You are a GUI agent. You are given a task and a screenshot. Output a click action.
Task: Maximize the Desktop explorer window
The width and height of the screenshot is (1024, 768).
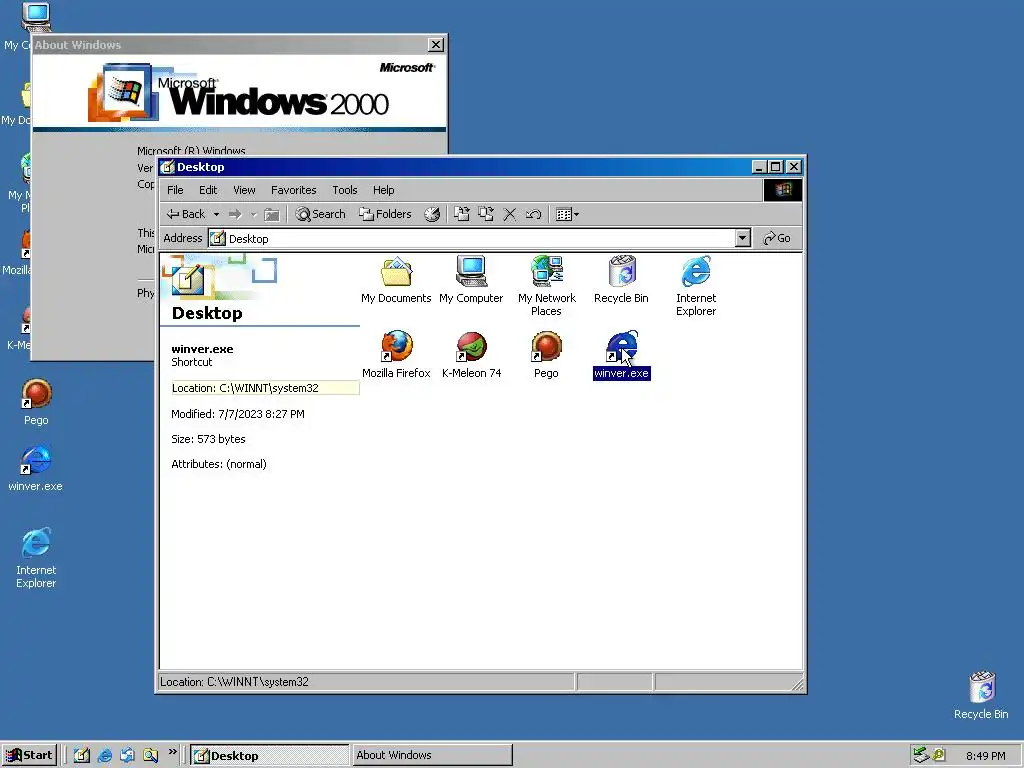775,167
